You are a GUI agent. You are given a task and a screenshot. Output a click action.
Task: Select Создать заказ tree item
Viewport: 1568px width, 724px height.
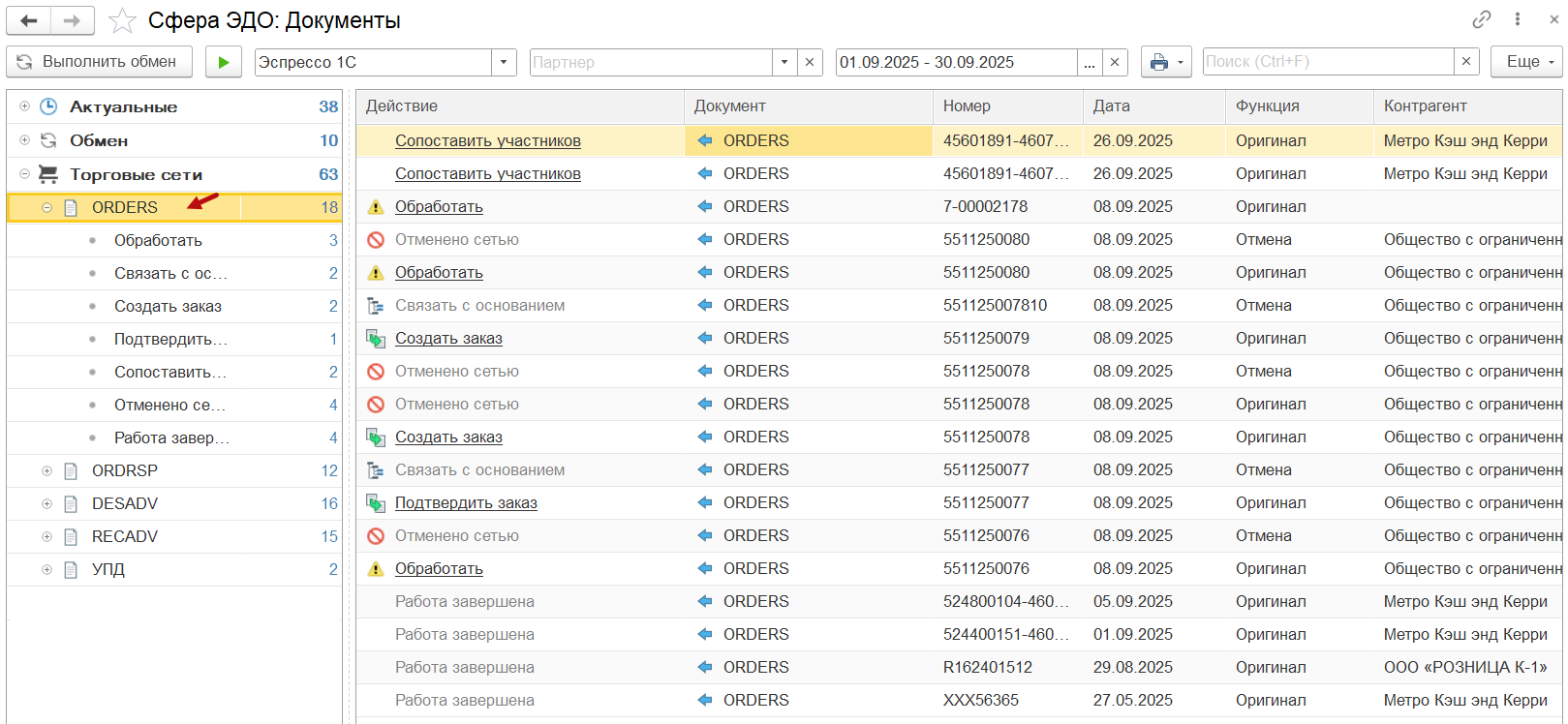click(168, 306)
